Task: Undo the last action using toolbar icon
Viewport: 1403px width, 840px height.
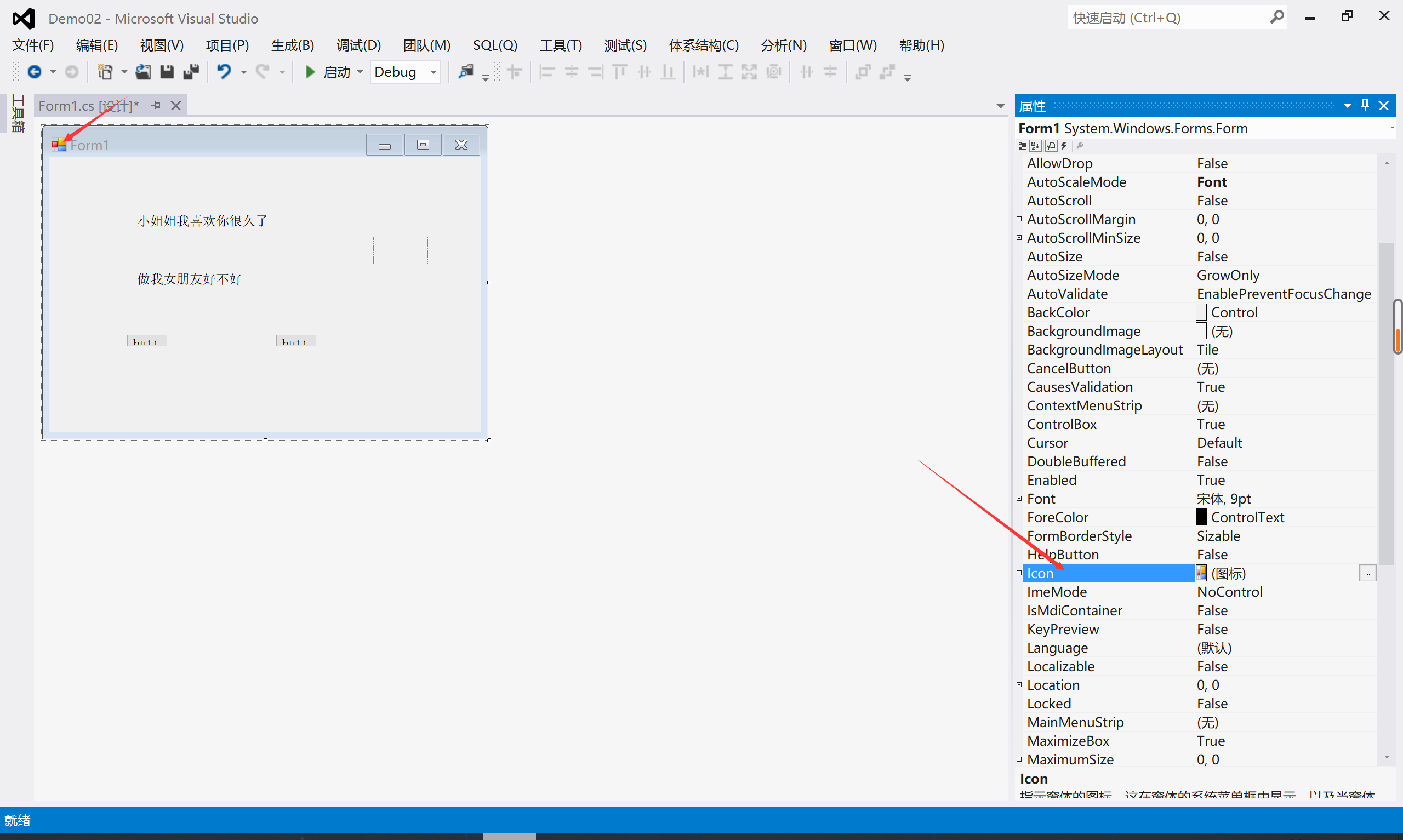Action: (x=224, y=72)
